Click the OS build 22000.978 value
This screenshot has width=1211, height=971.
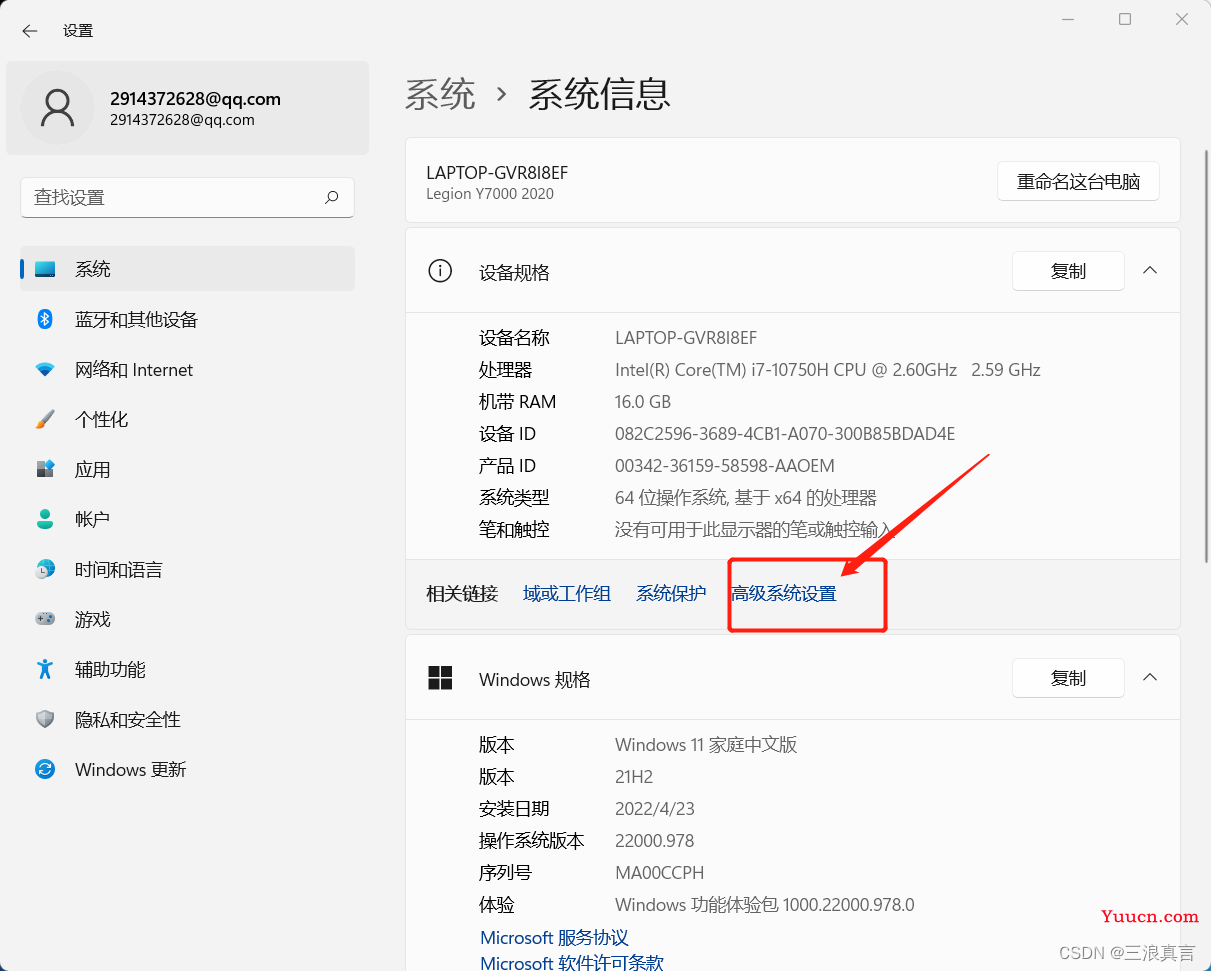(655, 840)
